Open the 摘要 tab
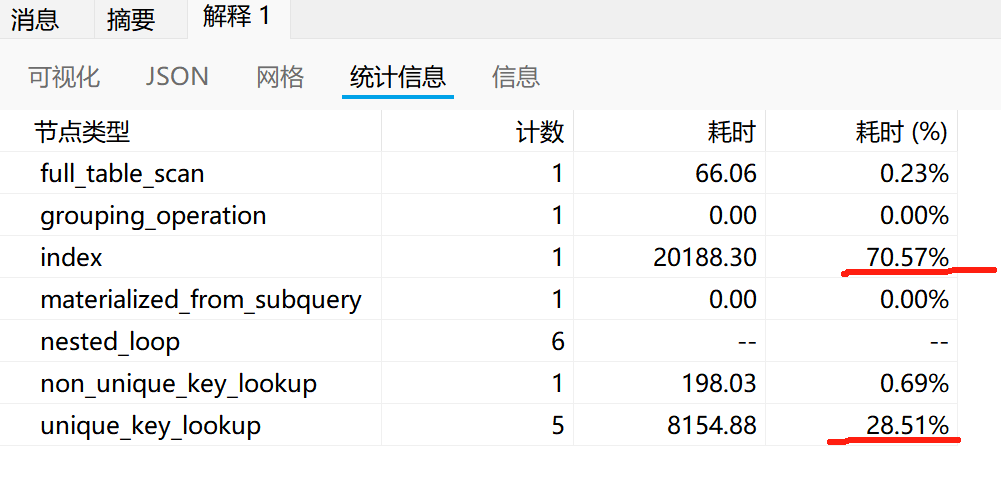 131,20
